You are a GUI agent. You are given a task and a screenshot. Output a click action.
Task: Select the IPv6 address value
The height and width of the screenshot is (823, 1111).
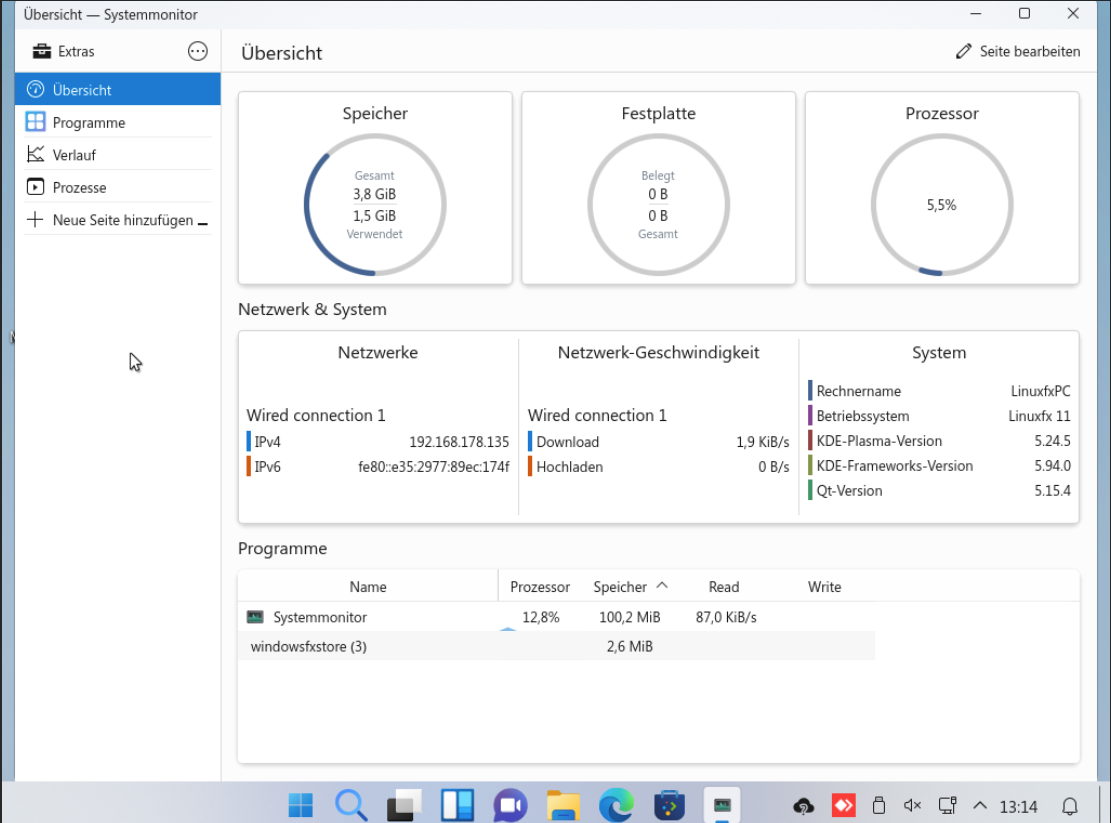click(433, 467)
